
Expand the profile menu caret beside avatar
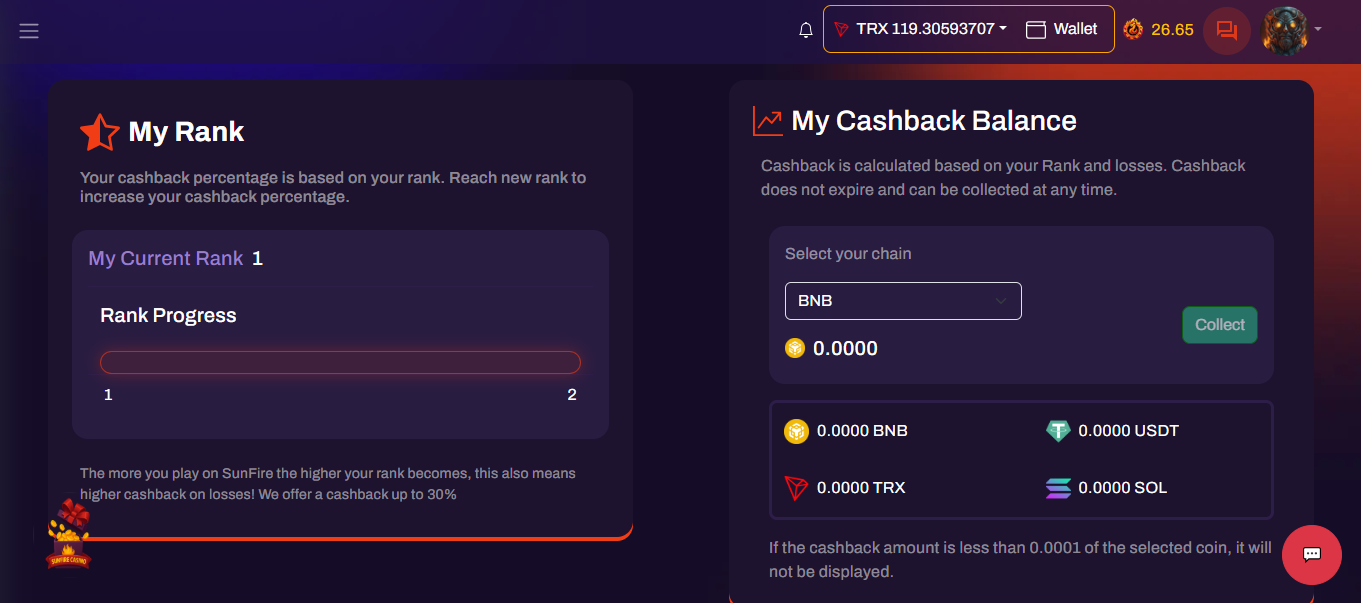pyautogui.click(x=1318, y=29)
